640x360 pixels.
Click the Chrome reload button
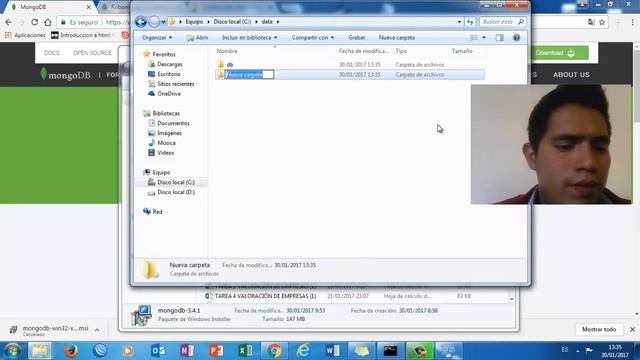(35, 22)
